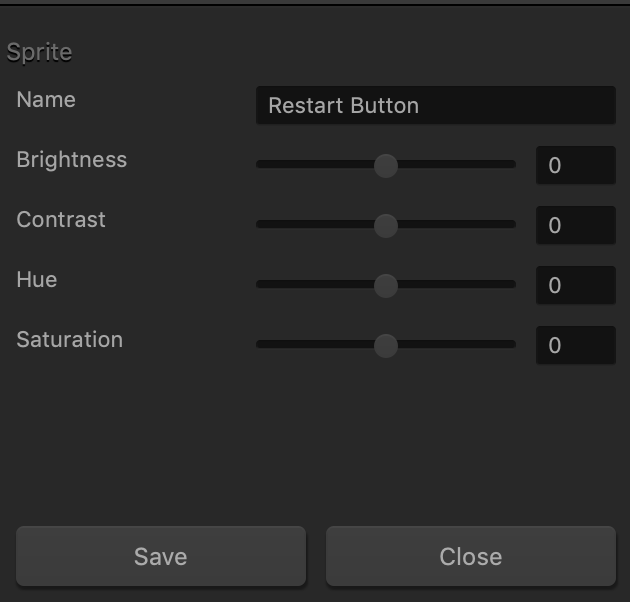Click the Save button
The image size is (630, 602).
click(161, 556)
